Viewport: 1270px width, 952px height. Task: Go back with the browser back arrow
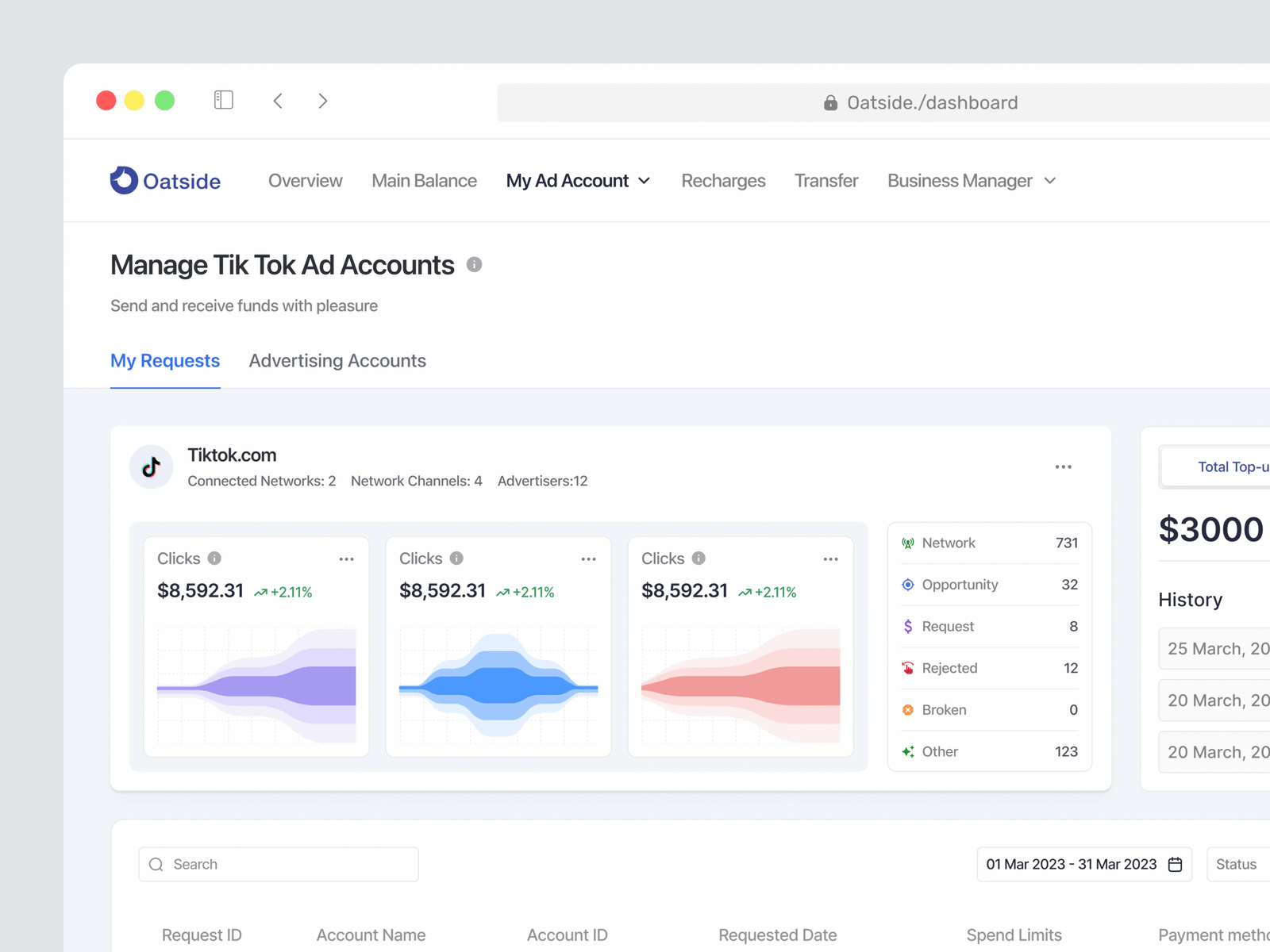tap(278, 101)
